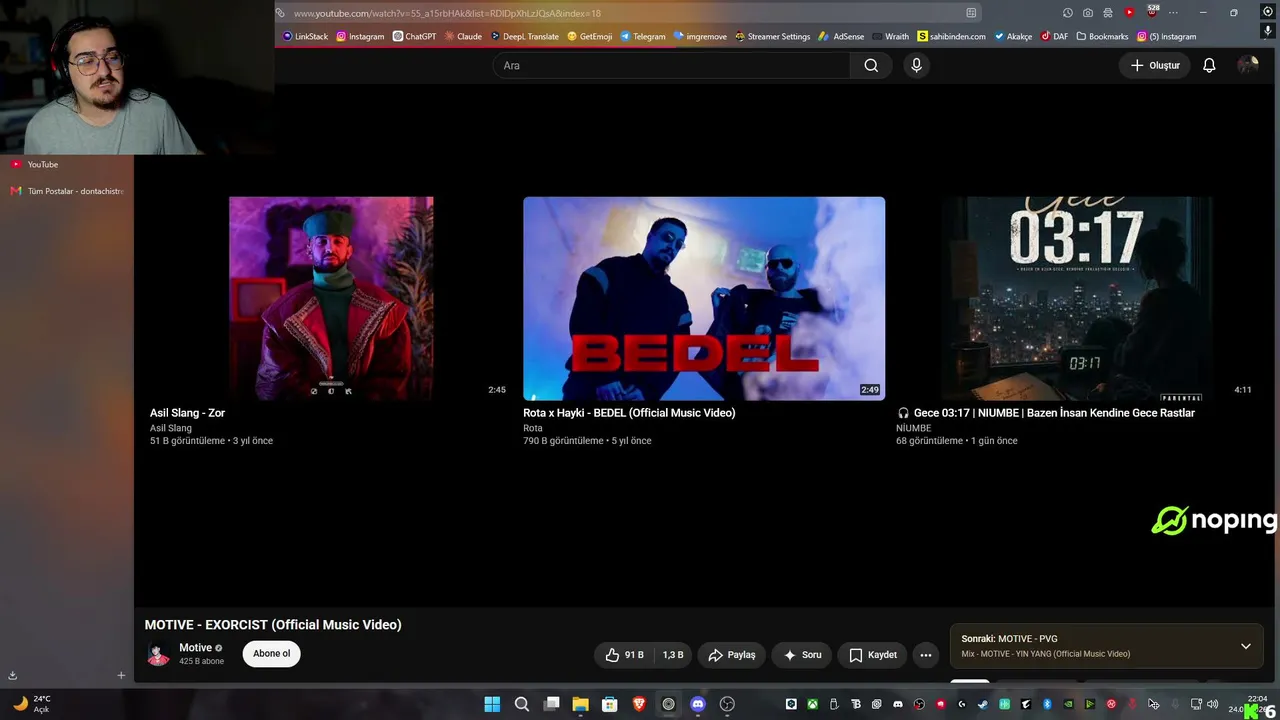This screenshot has width=1280, height=720.
Task: Open the Claude bookmark
Action: click(463, 37)
